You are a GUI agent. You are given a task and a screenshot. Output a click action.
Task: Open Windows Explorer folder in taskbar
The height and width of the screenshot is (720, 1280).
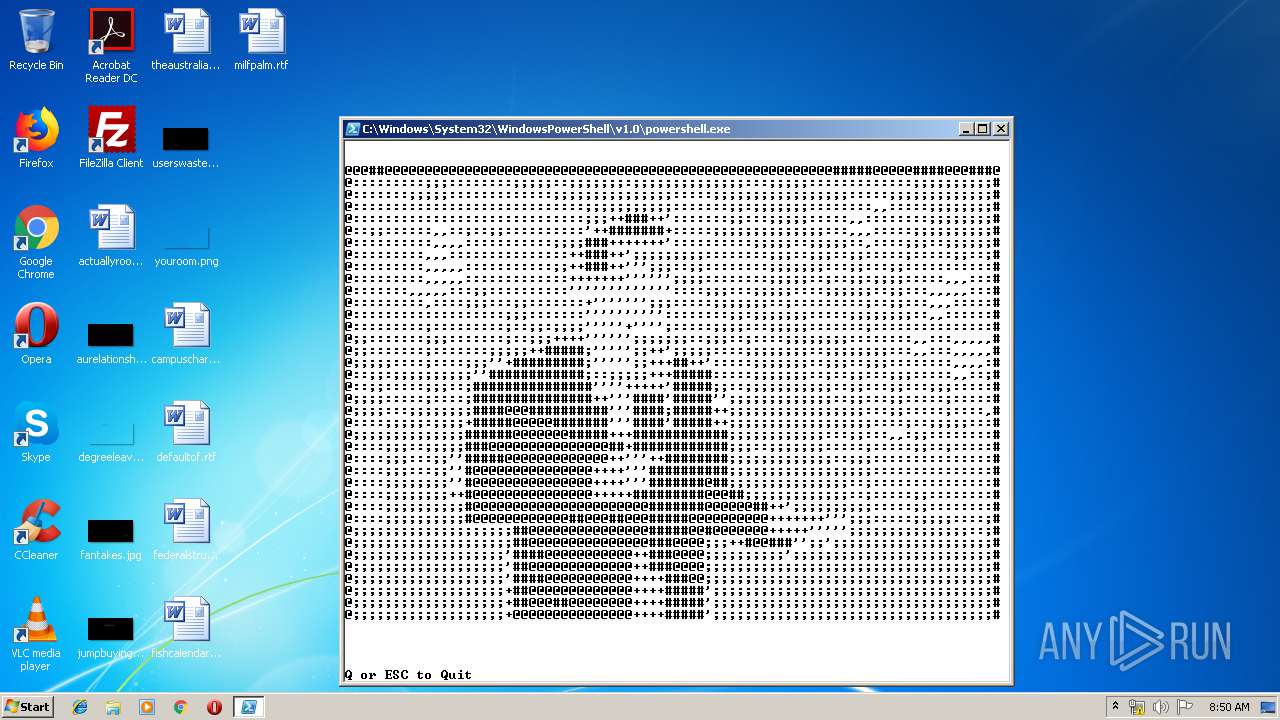point(113,707)
